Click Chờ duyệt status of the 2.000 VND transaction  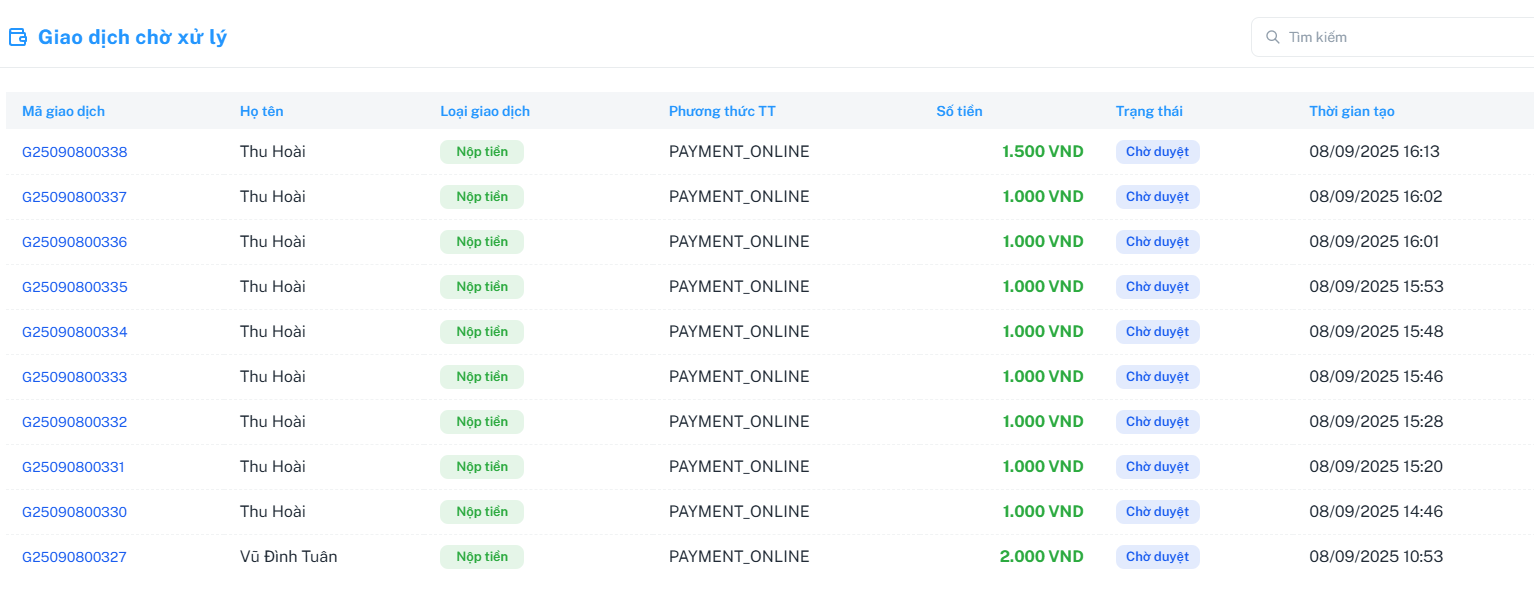1157,557
